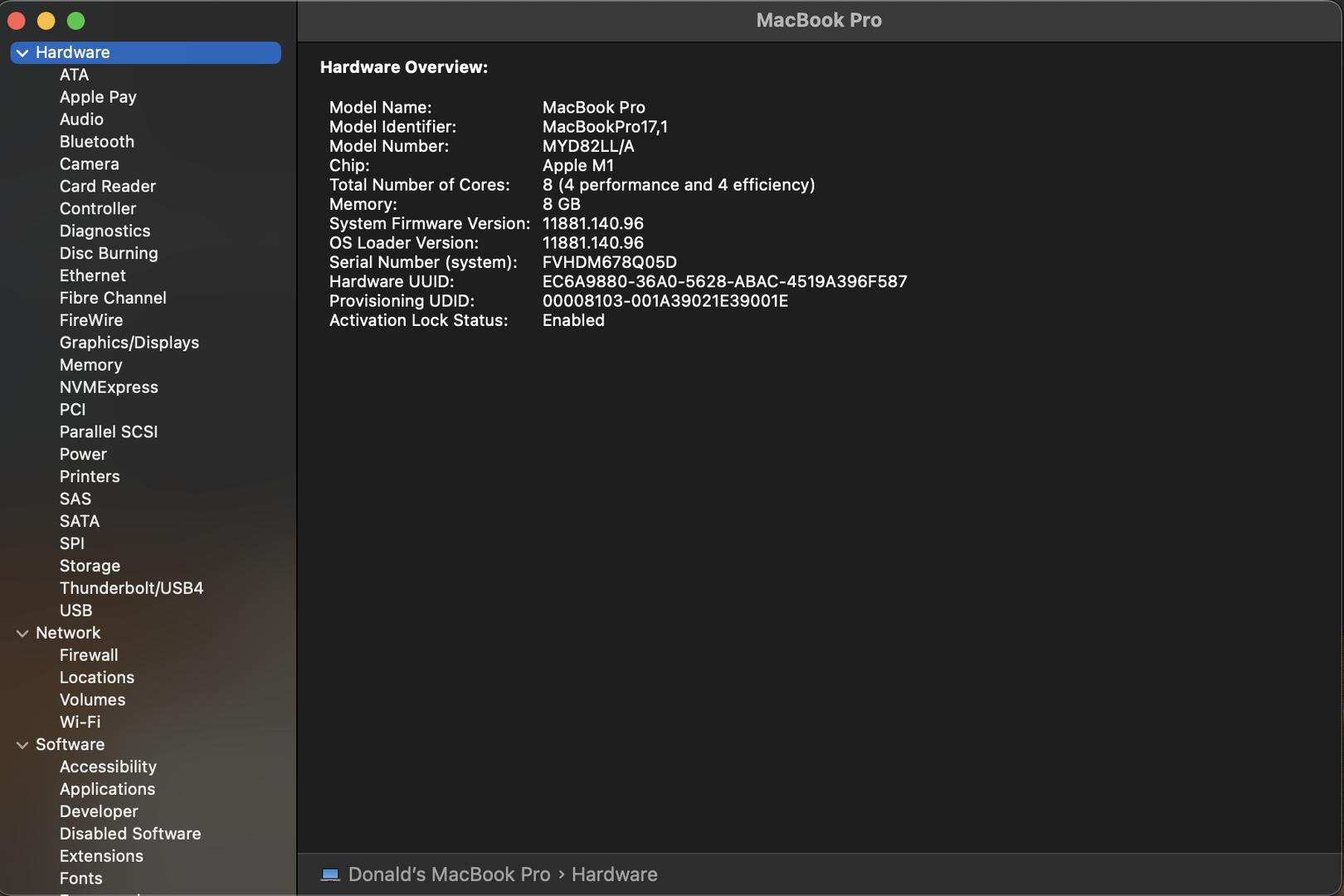Open SAS entry
Image resolution: width=1344 pixels, height=896 pixels.
click(75, 499)
